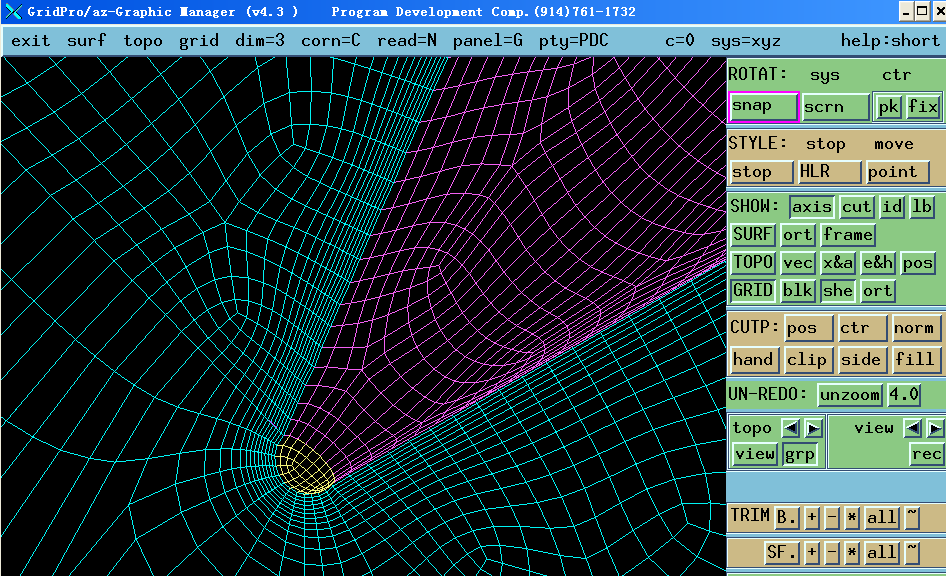Click the topo previous arrow

pyautogui.click(x=790, y=428)
